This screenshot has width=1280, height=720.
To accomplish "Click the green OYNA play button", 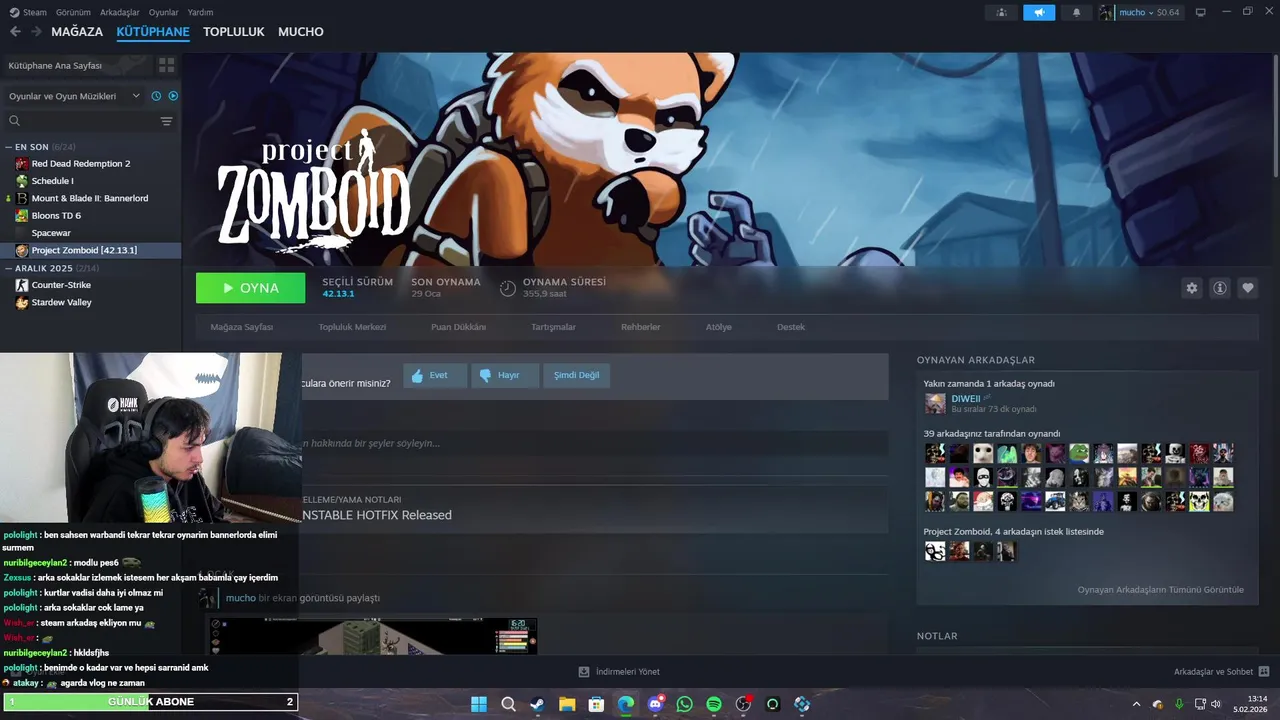I will (251, 288).
